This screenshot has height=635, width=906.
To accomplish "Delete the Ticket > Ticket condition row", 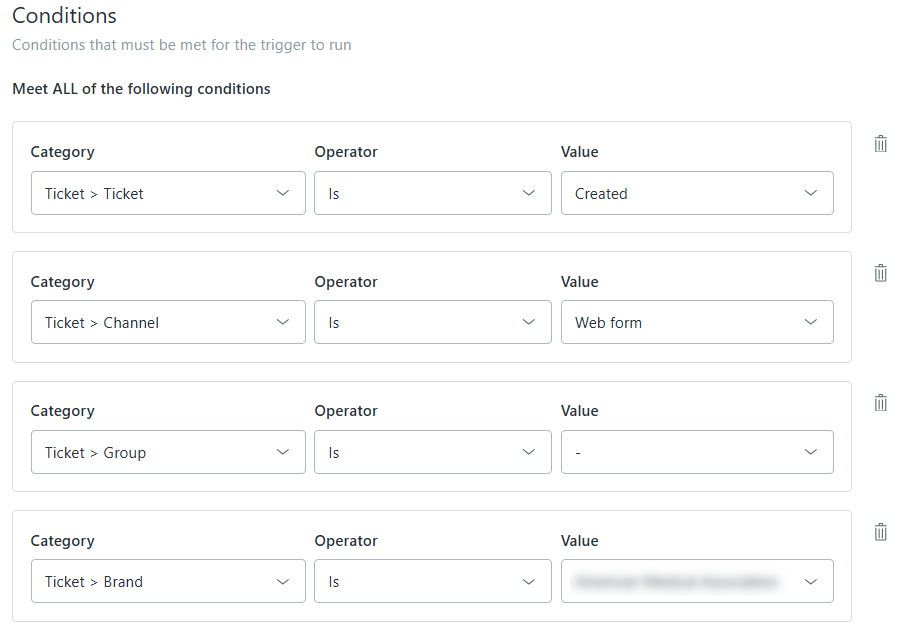I will [x=880, y=144].
